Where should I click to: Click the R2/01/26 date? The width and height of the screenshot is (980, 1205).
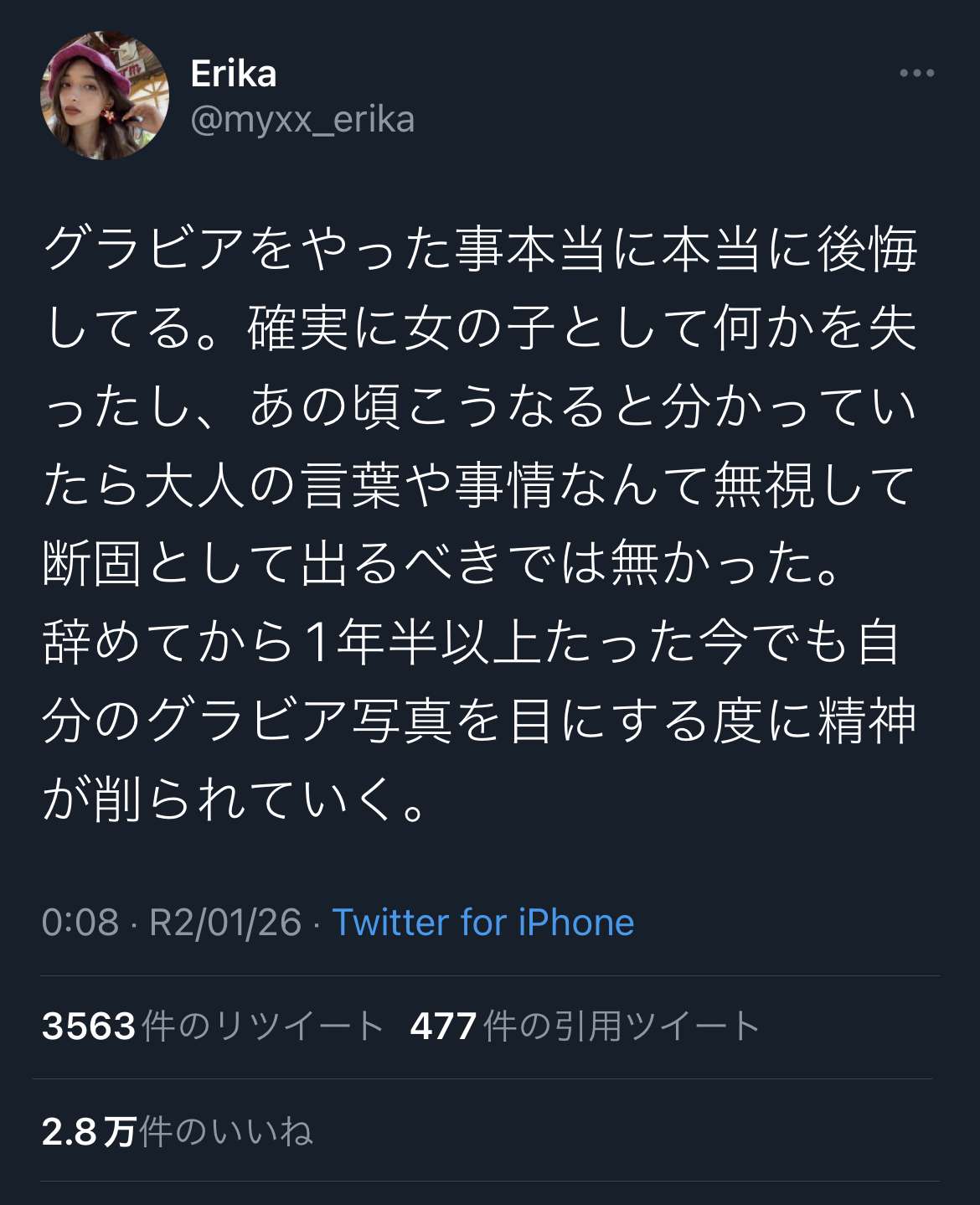pos(224,923)
